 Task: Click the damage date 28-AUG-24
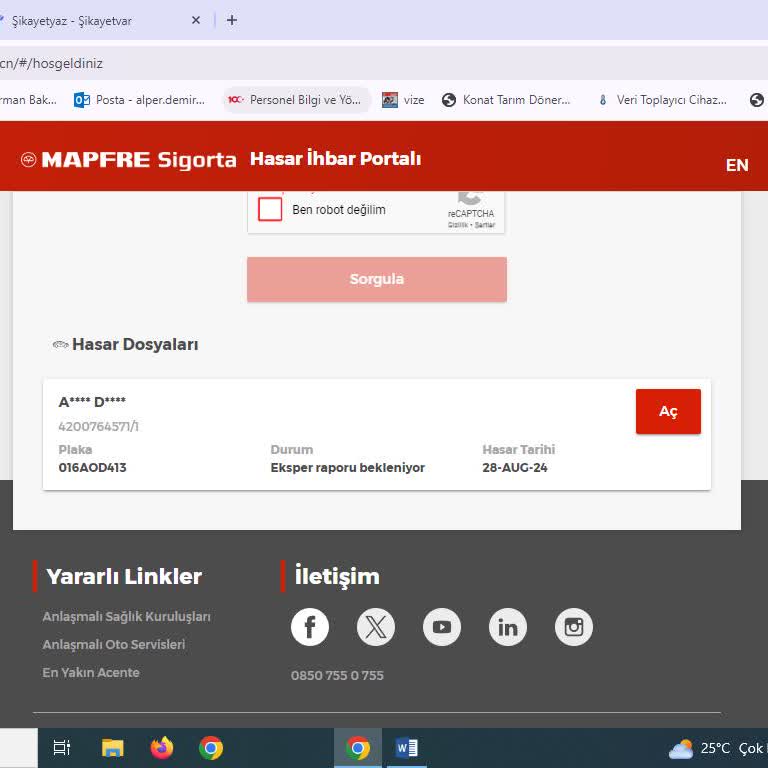[x=515, y=467]
